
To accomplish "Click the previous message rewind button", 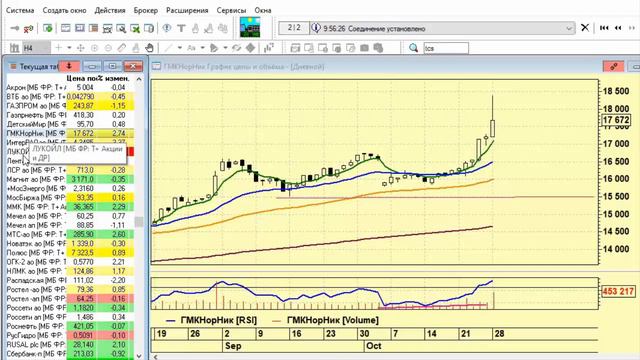I will point(618,28).
